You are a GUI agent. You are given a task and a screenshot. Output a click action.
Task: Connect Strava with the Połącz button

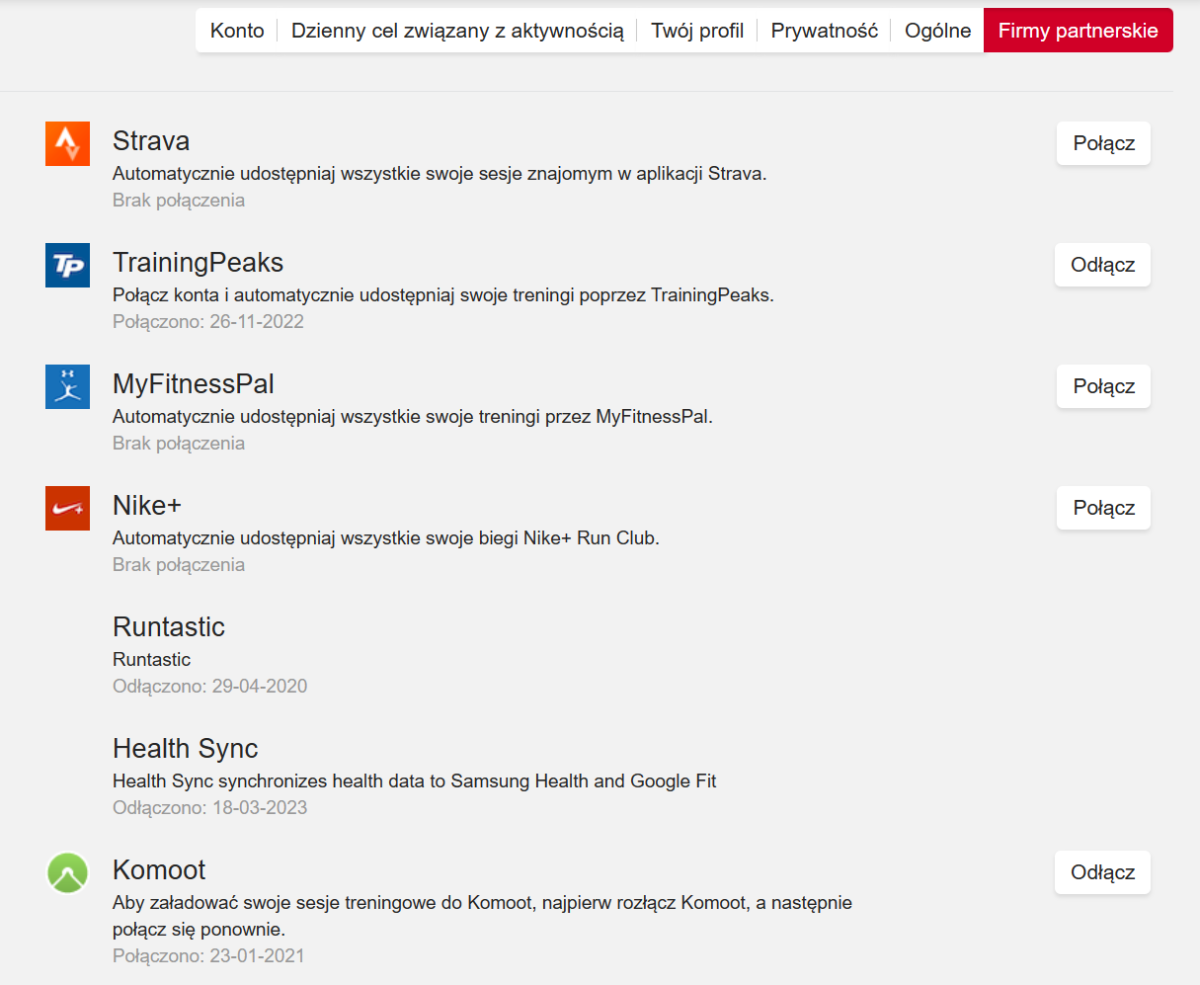[1104, 144]
